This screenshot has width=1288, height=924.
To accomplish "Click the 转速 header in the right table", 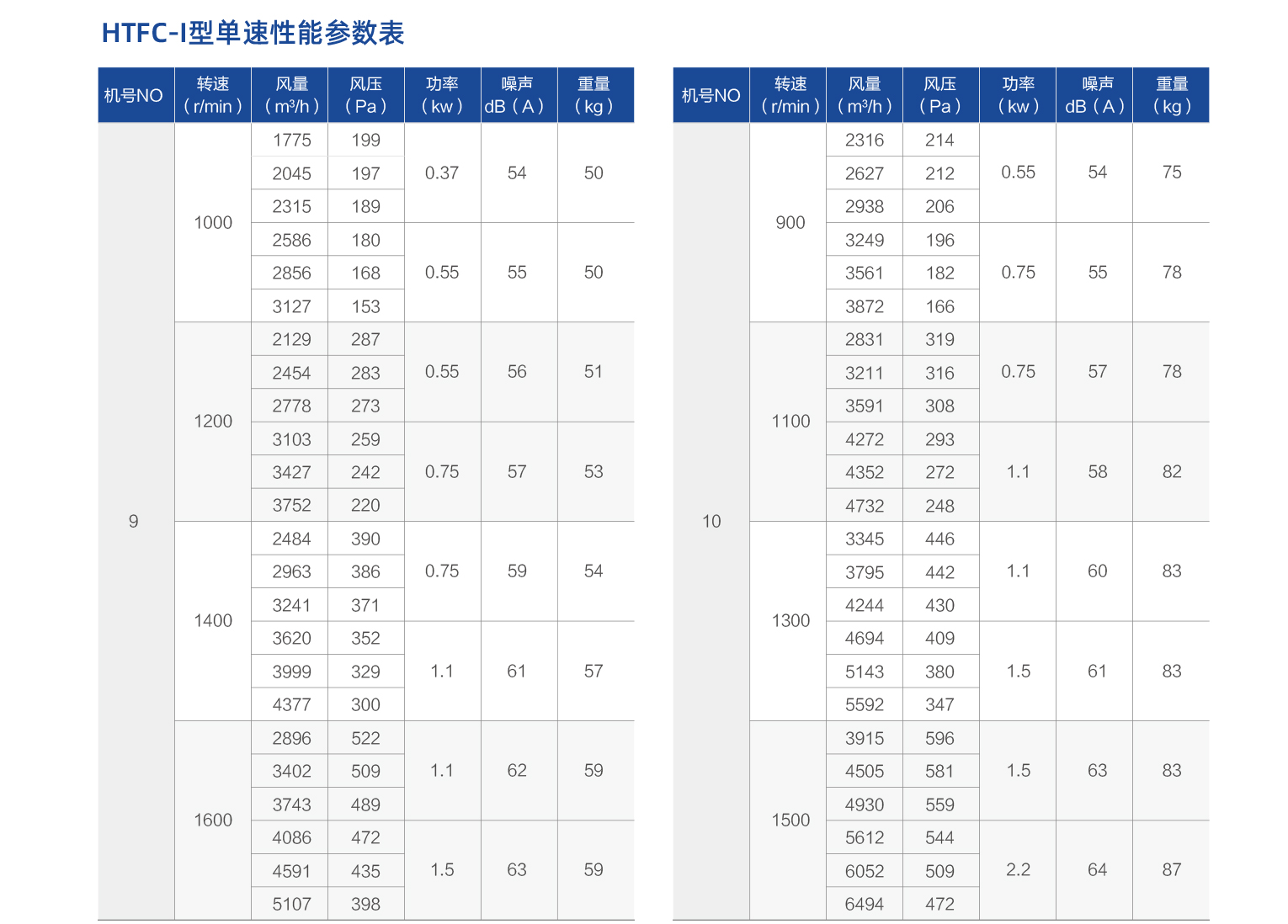I will tap(790, 95).
